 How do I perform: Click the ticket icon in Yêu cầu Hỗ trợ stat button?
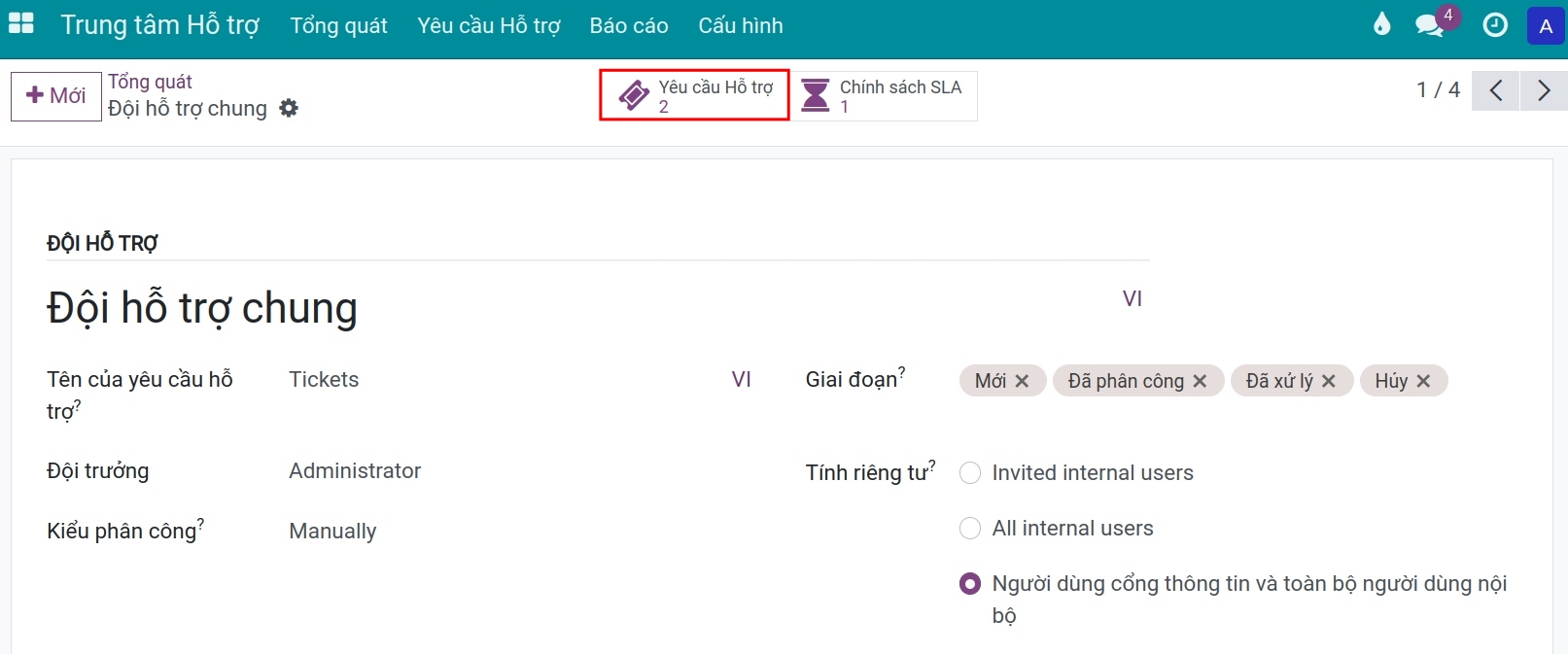[x=634, y=95]
